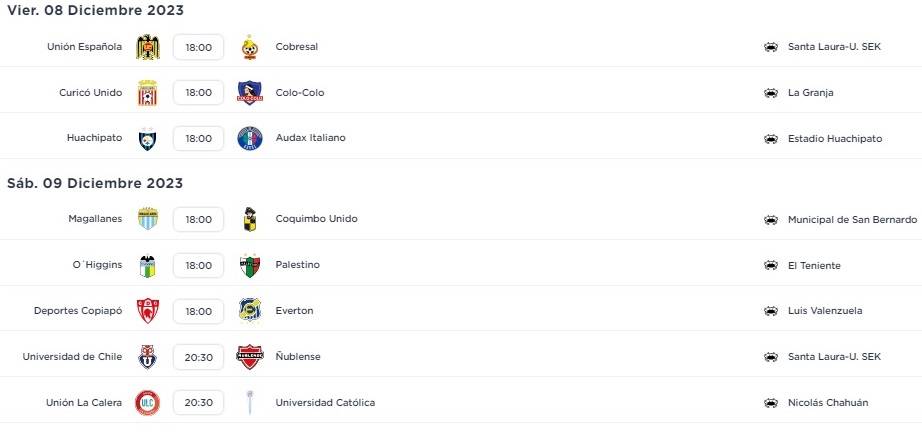Click the Unión La Calera crest
This screenshot has height=436, width=922.
[x=148, y=403]
